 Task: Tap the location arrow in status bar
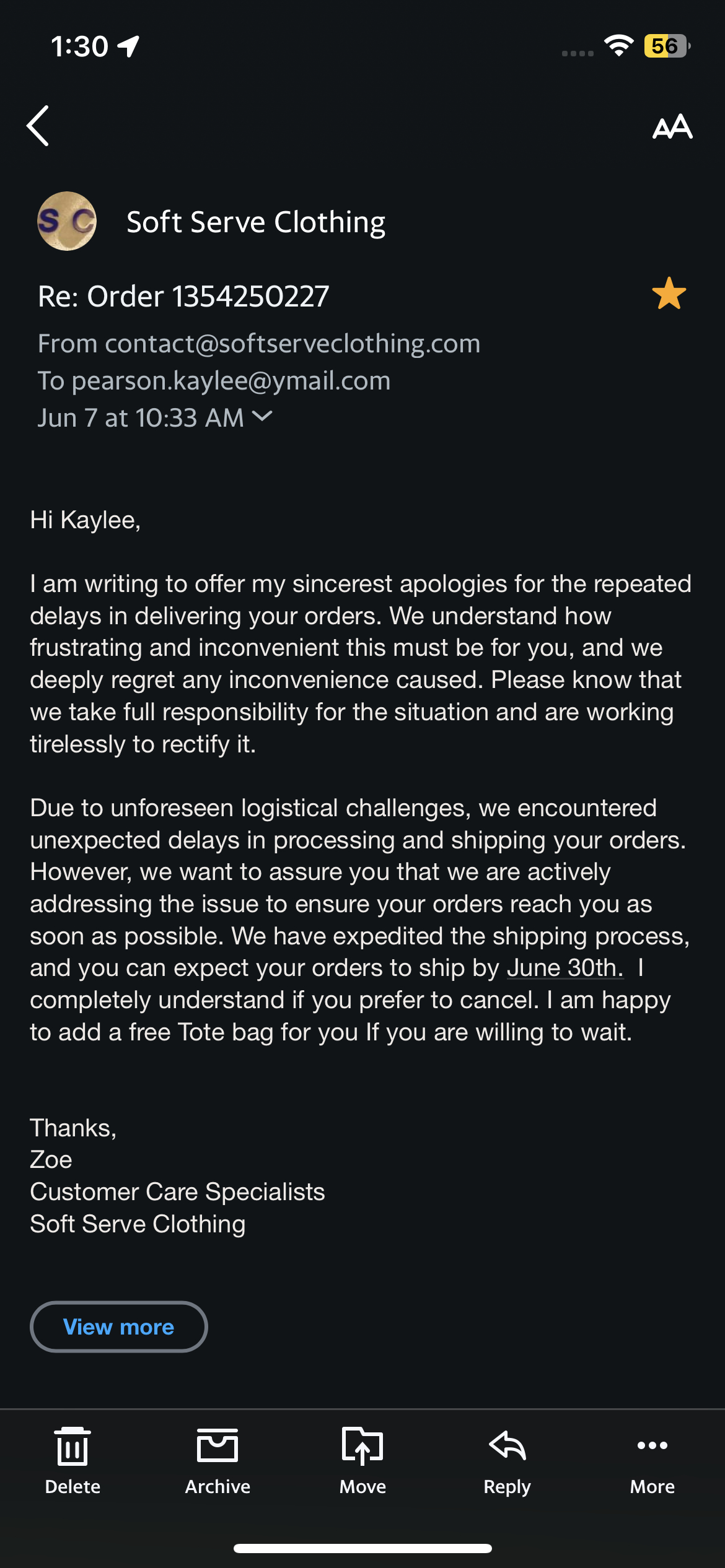click(128, 46)
